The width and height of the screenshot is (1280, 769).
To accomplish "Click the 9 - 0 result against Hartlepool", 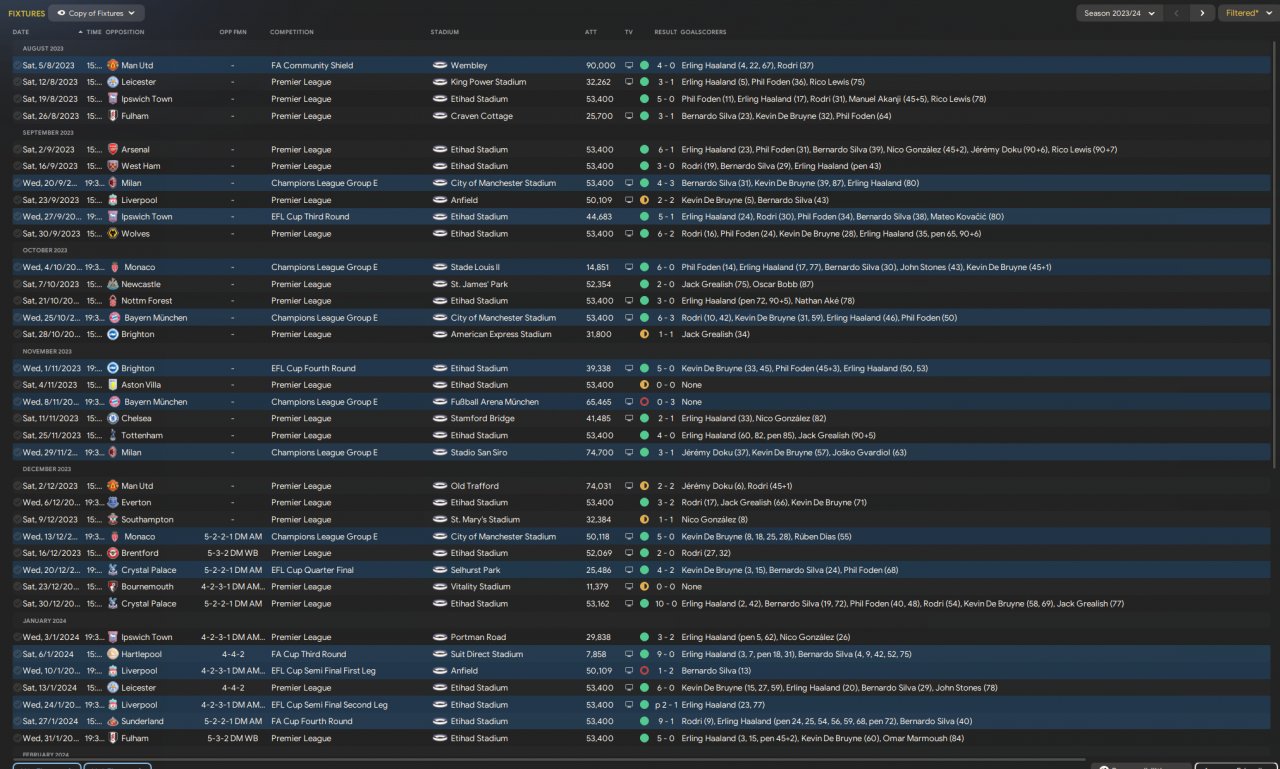I will tap(666, 654).
